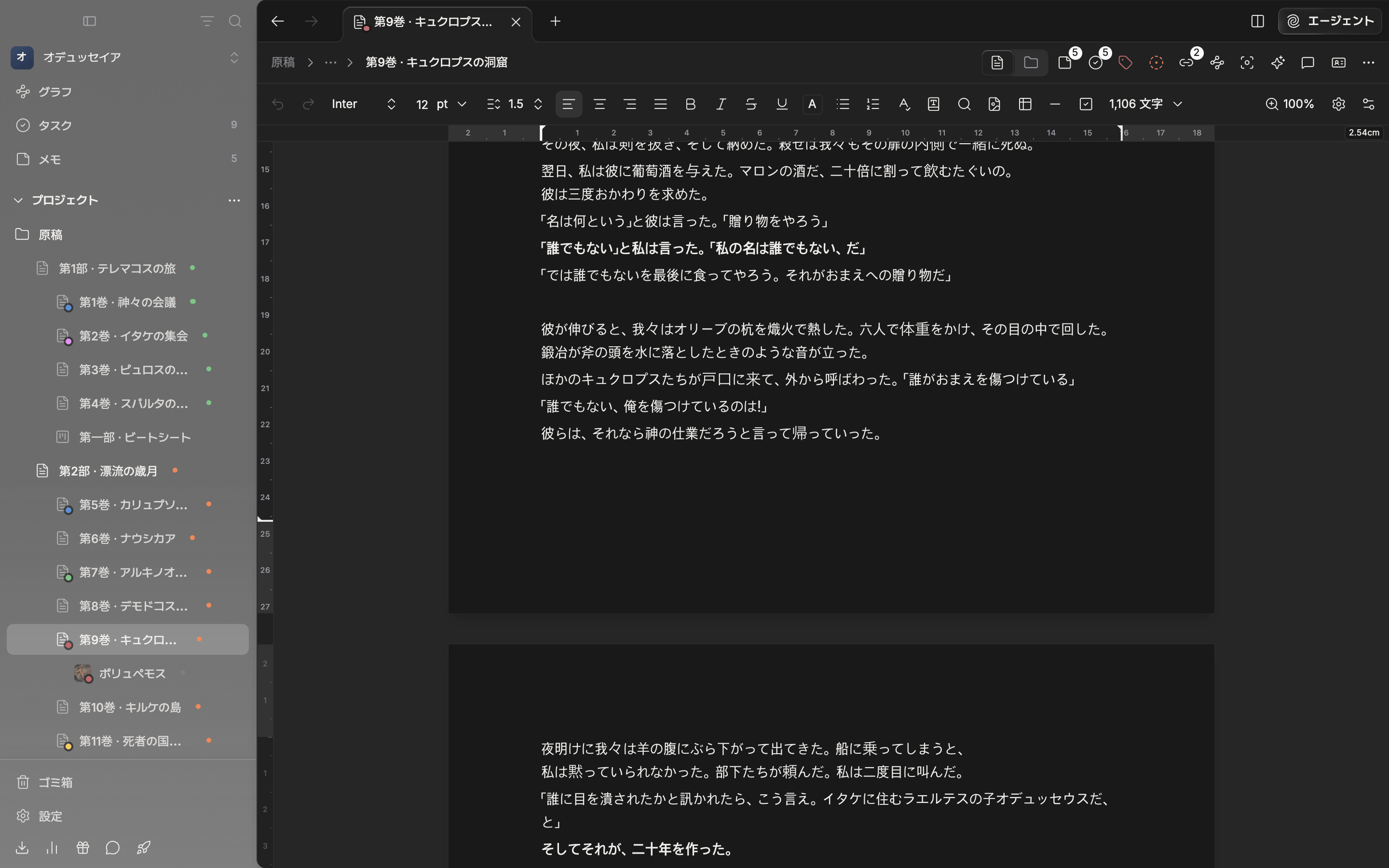Adjust zoom level 100%
This screenshot has height=868, width=1389.
point(1289,104)
